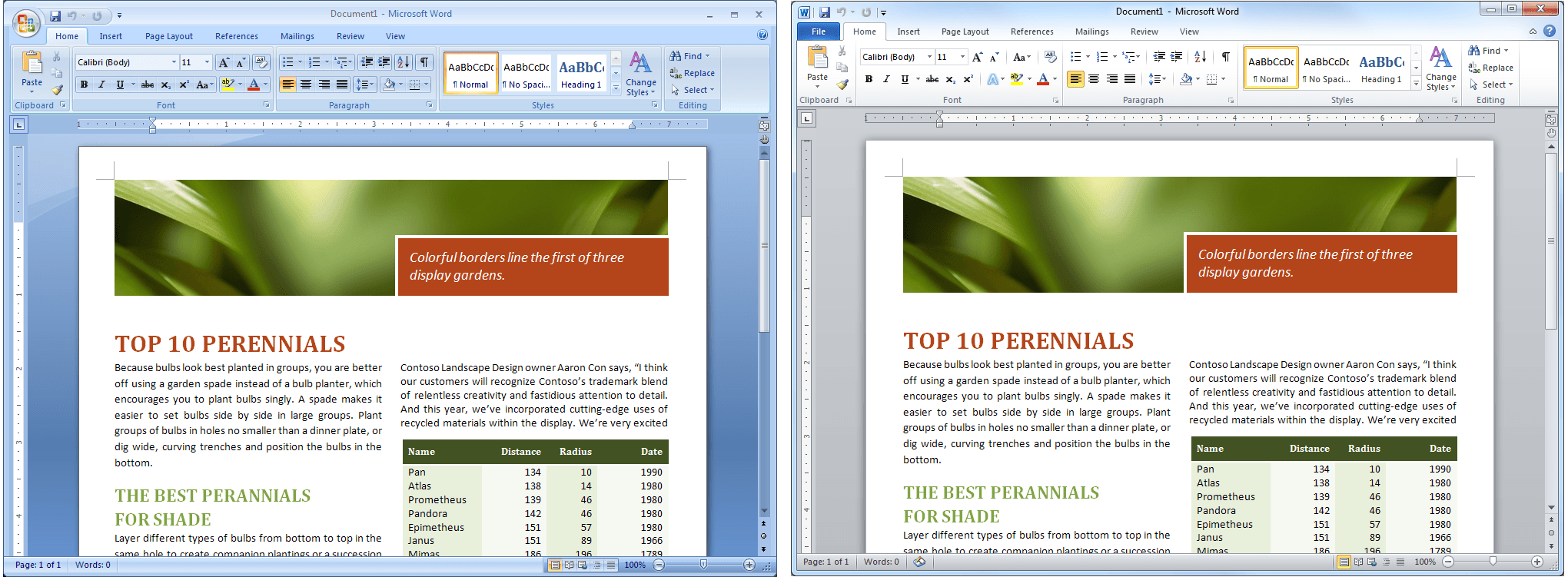Click Paste clipboard icon in left window
Image resolution: width=1568 pixels, height=577 pixels.
[32, 62]
